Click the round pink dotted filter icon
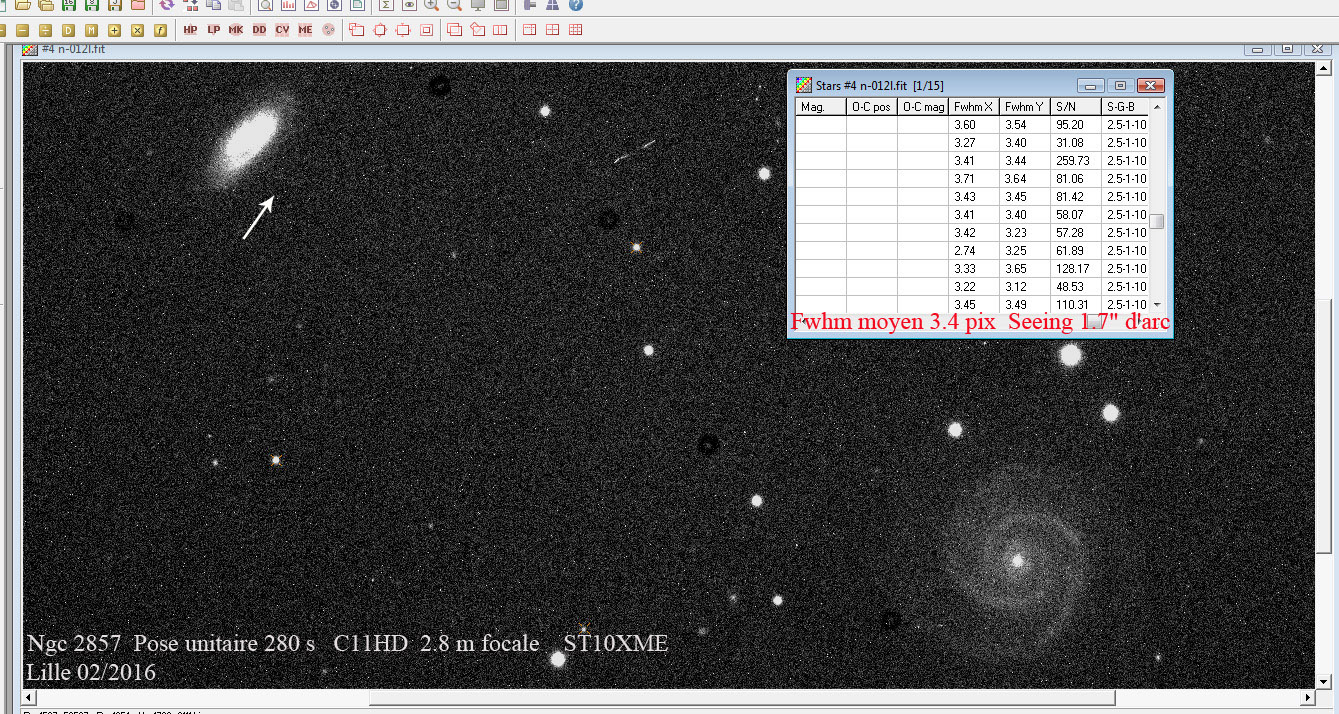 328,30
